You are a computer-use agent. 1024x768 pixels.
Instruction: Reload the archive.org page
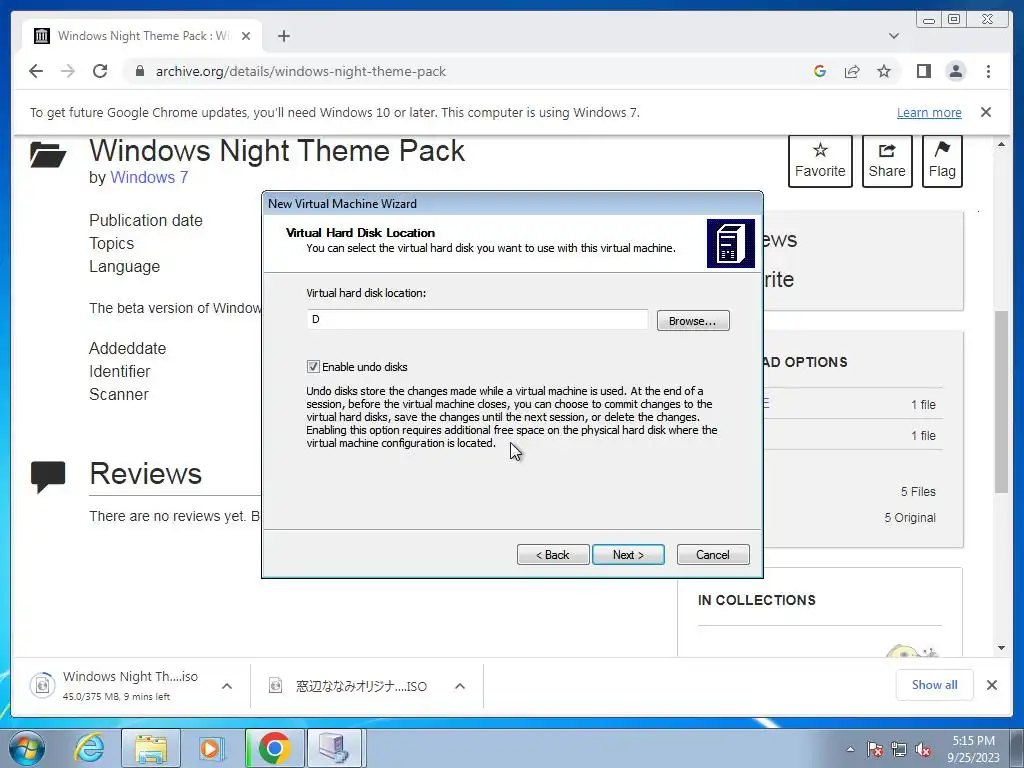(x=100, y=71)
